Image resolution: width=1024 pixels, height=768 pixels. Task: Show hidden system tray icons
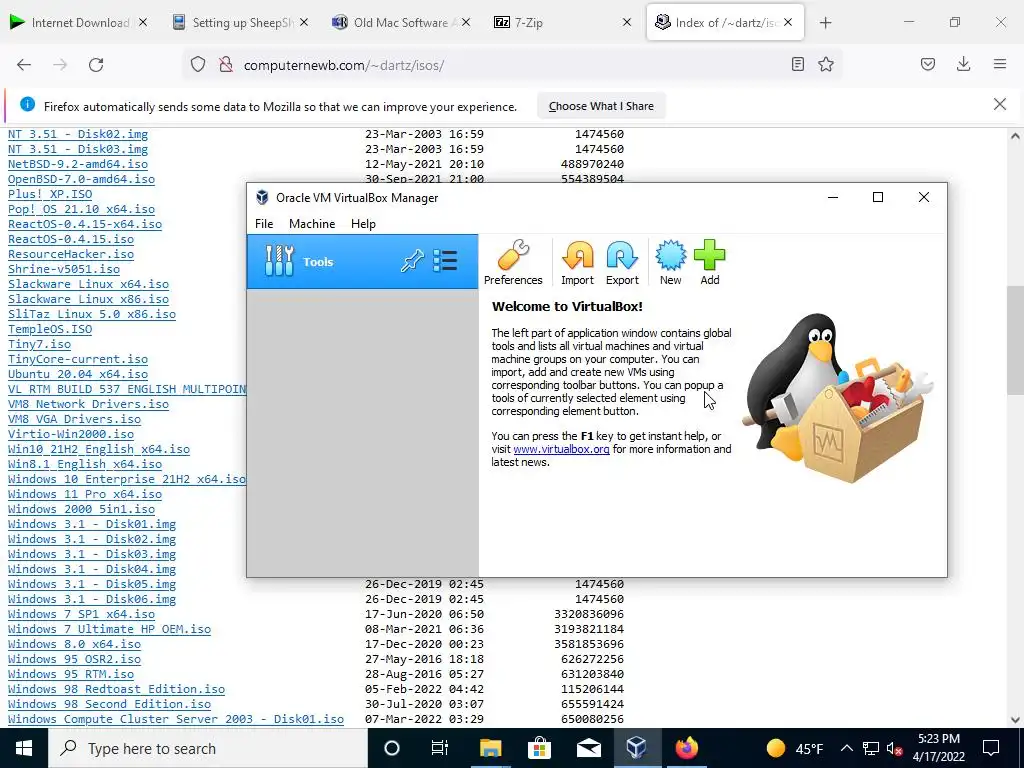(x=846, y=748)
